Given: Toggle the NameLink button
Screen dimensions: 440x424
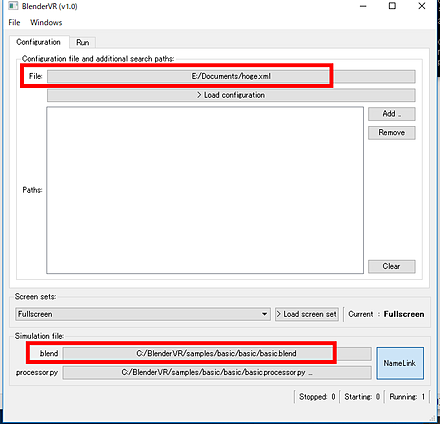Looking at the screenshot, I should coord(400,363).
